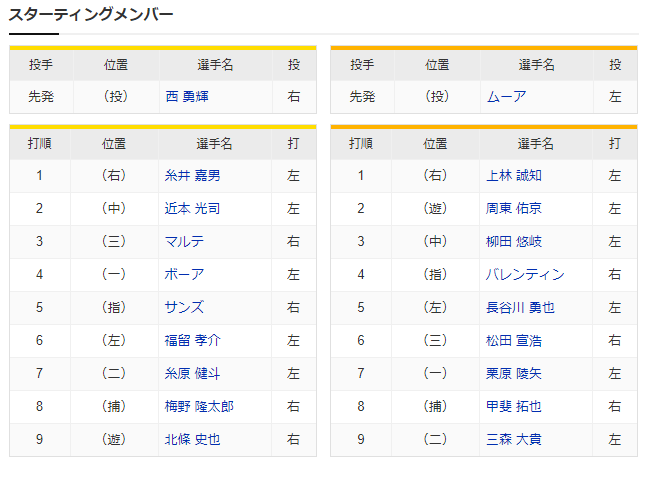View 松田 宣浩 player link
Screen dimensions: 651x478
click(514, 341)
